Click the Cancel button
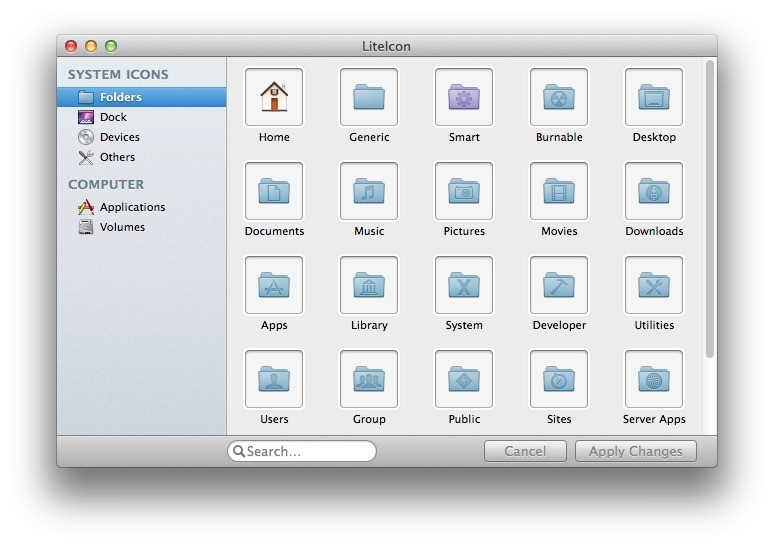 click(525, 451)
